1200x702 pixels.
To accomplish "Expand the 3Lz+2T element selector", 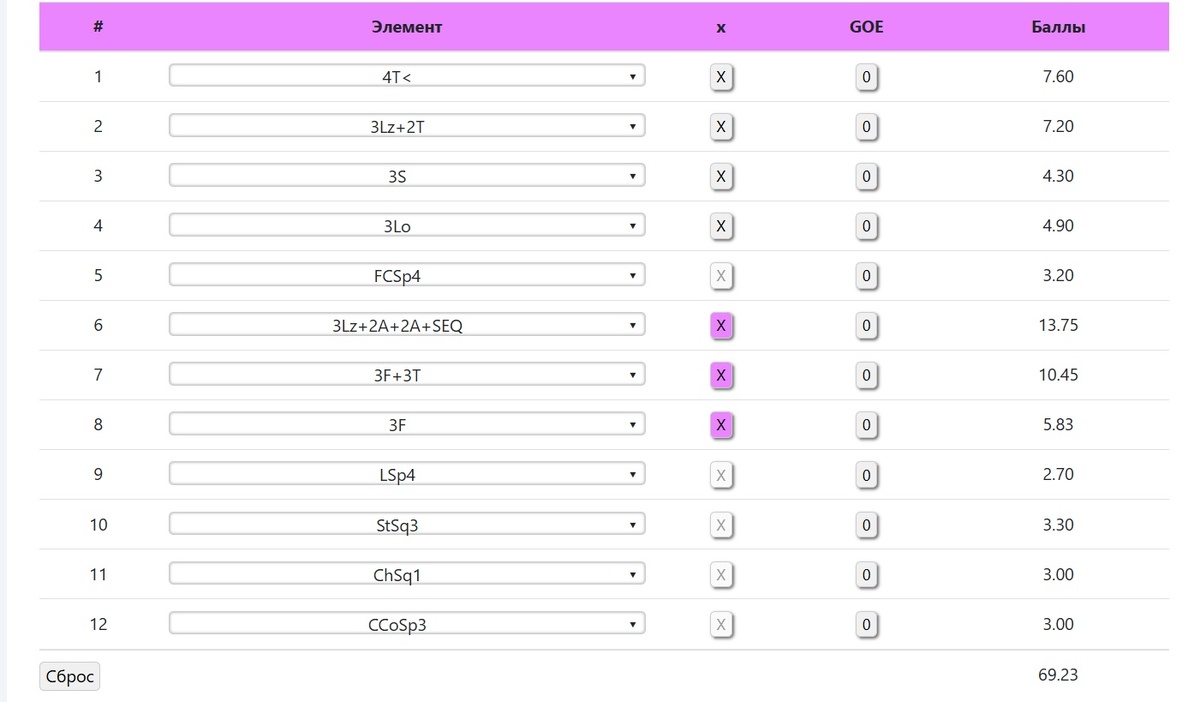I will pos(407,126).
